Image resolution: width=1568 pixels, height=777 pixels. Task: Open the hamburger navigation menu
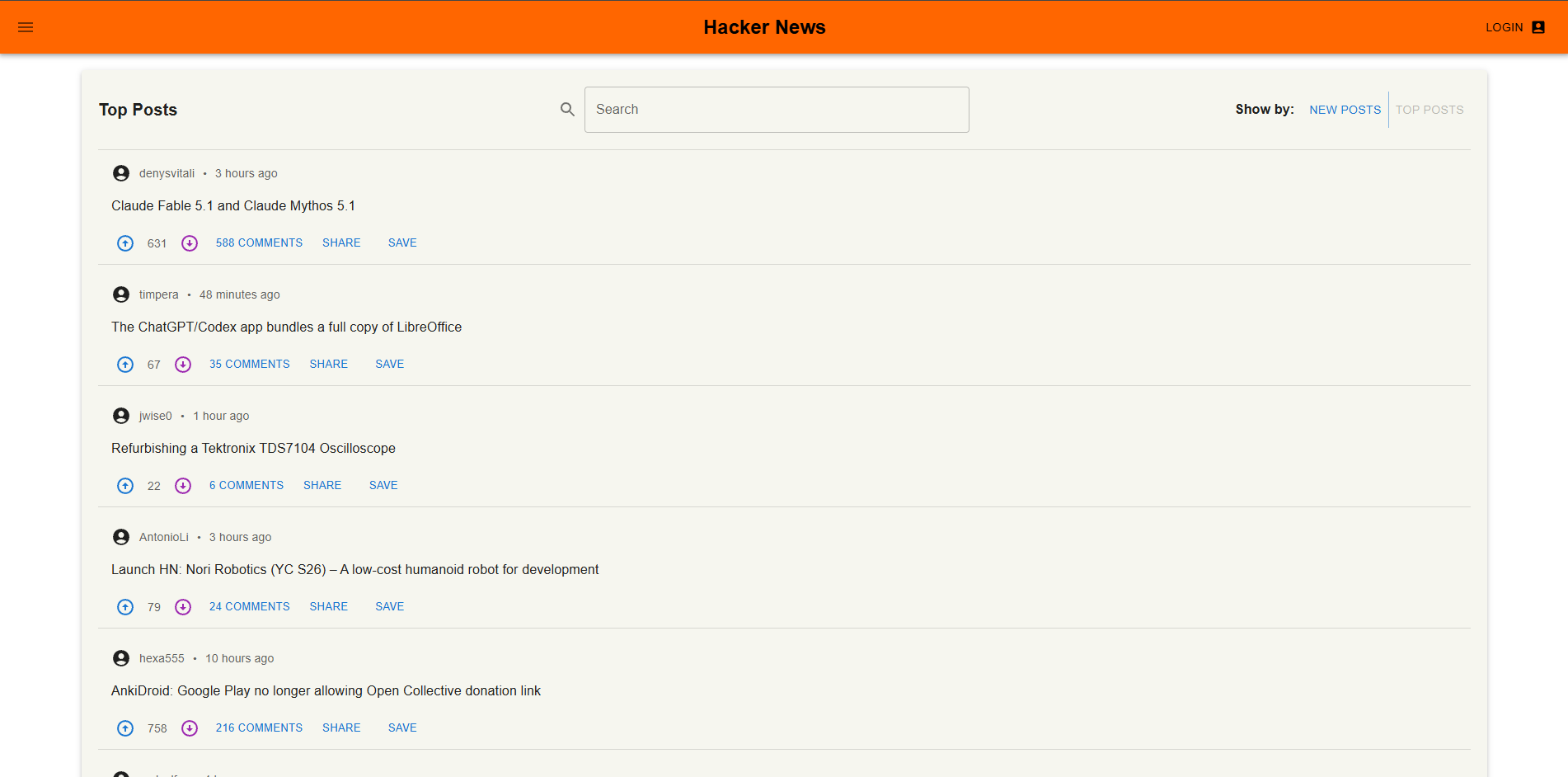pos(26,27)
